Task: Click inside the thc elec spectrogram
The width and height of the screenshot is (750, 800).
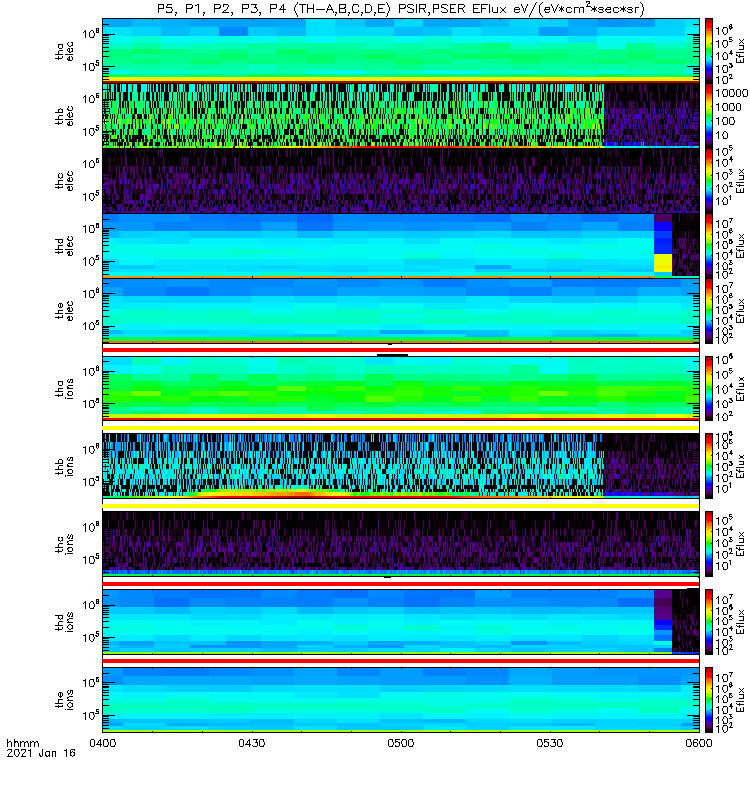Action: coord(401,181)
